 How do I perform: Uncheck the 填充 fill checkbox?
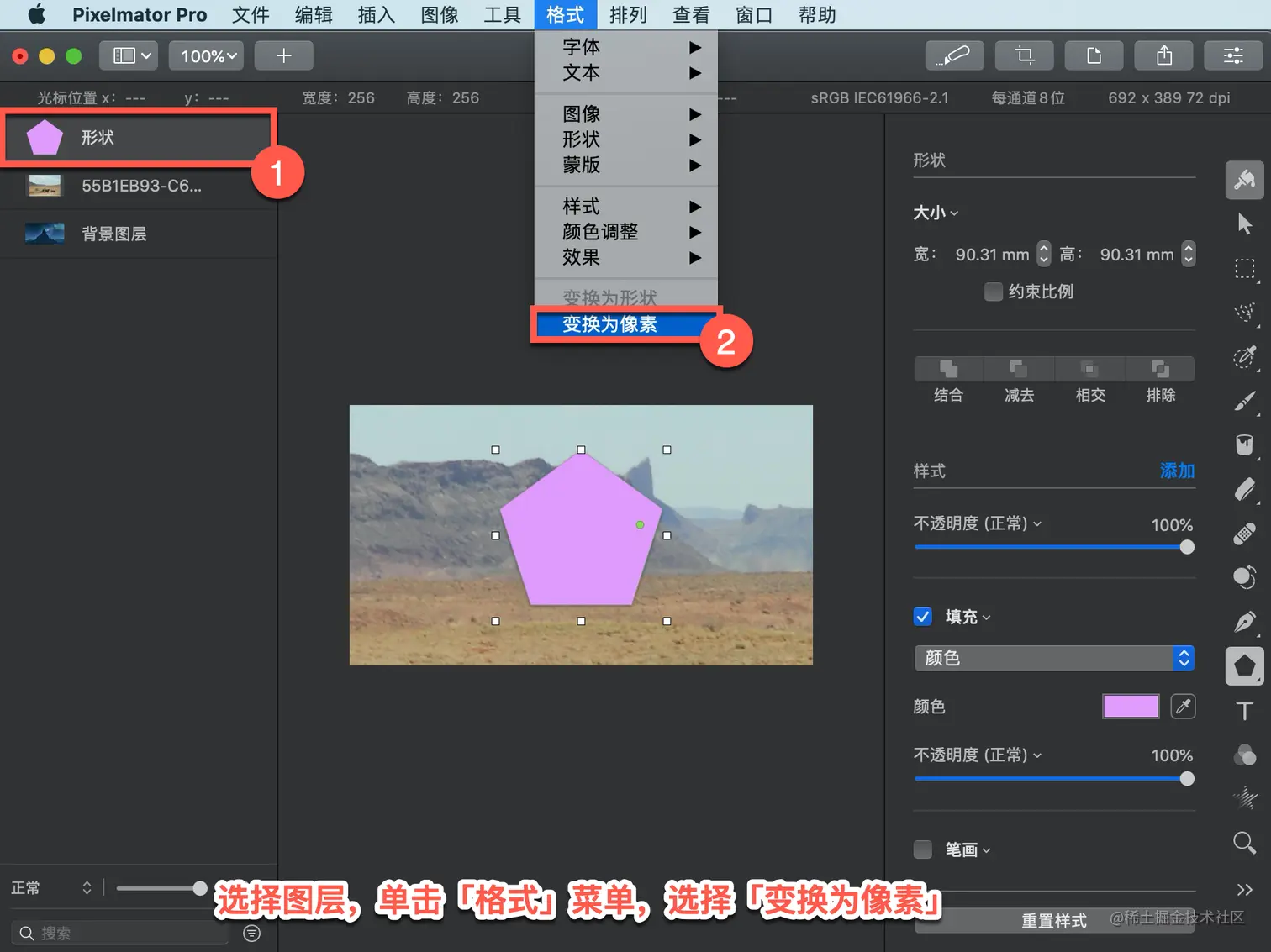(922, 617)
